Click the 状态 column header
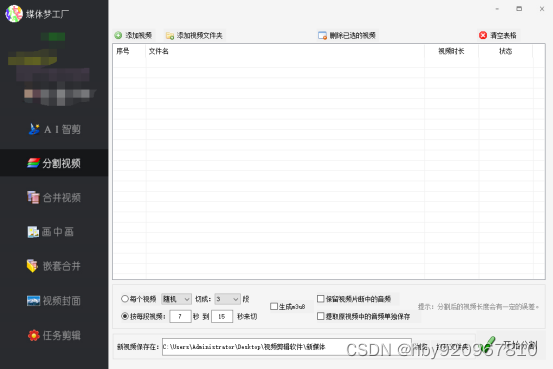The image size is (553, 369). click(505, 52)
